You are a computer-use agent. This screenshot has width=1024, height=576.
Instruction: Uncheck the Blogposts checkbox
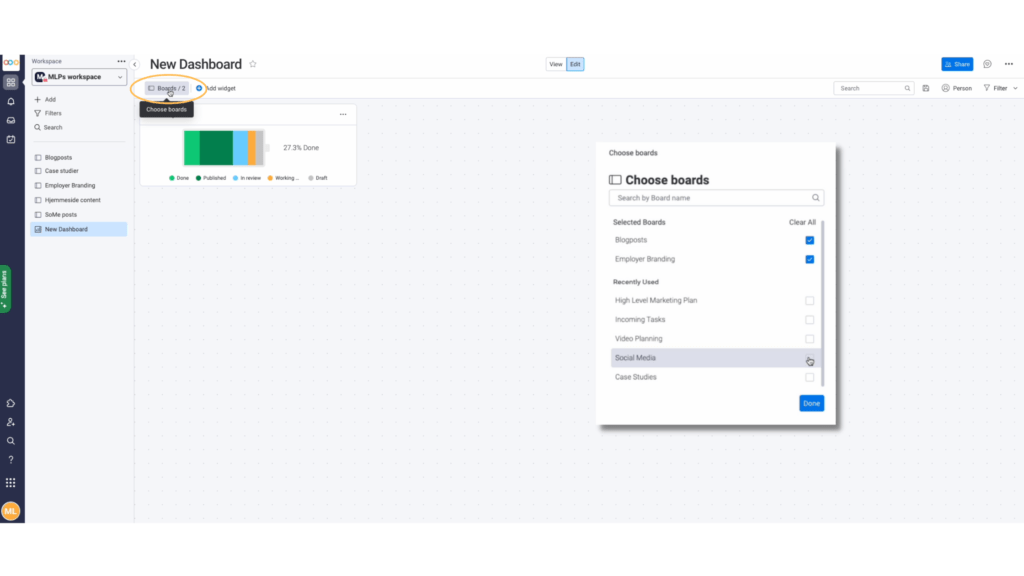pyautogui.click(x=809, y=240)
